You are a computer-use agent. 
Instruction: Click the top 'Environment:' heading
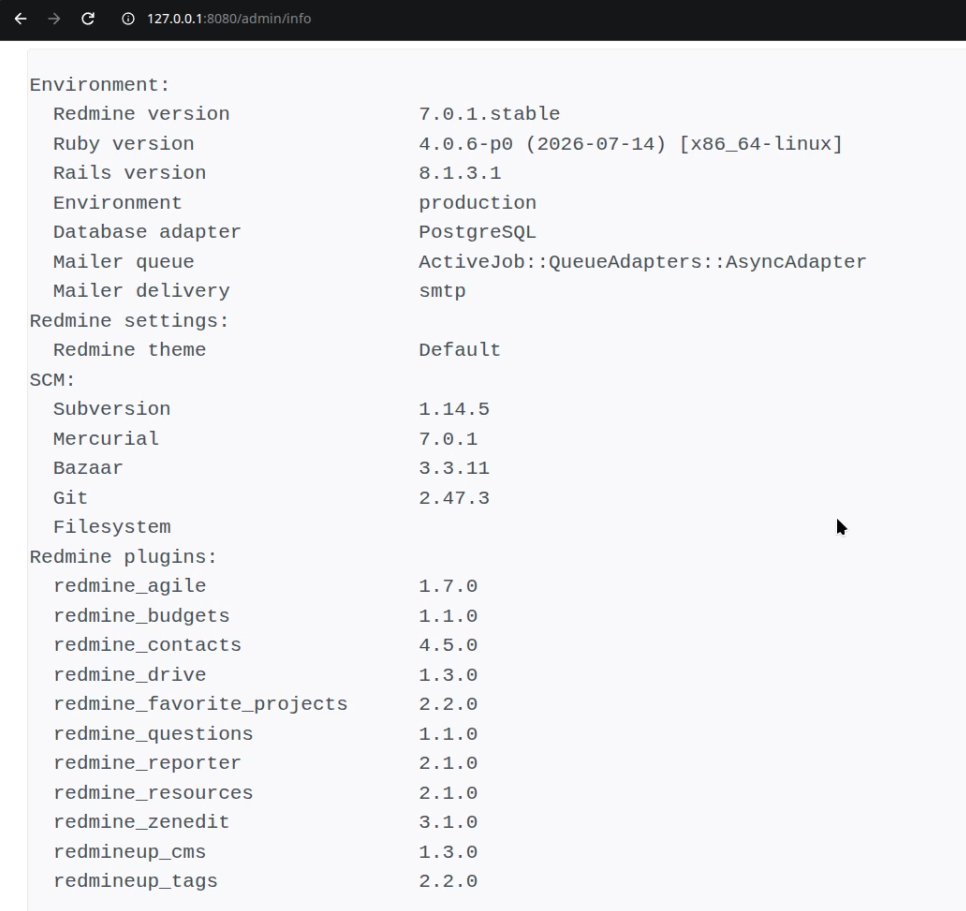tap(99, 85)
